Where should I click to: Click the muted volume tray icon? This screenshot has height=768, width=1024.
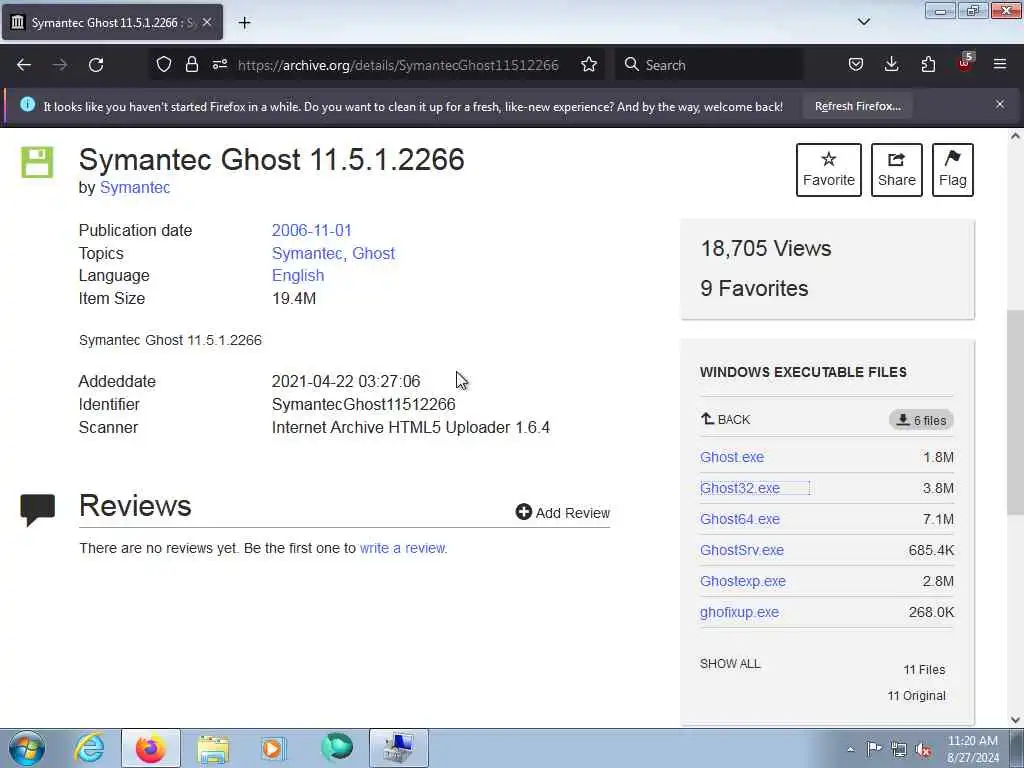tap(923, 749)
